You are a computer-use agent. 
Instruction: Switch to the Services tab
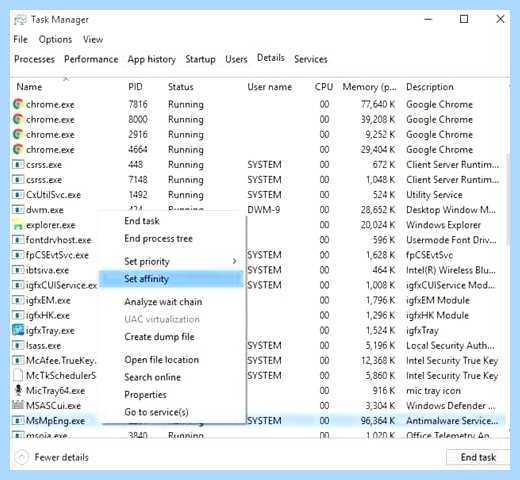[311, 59]
